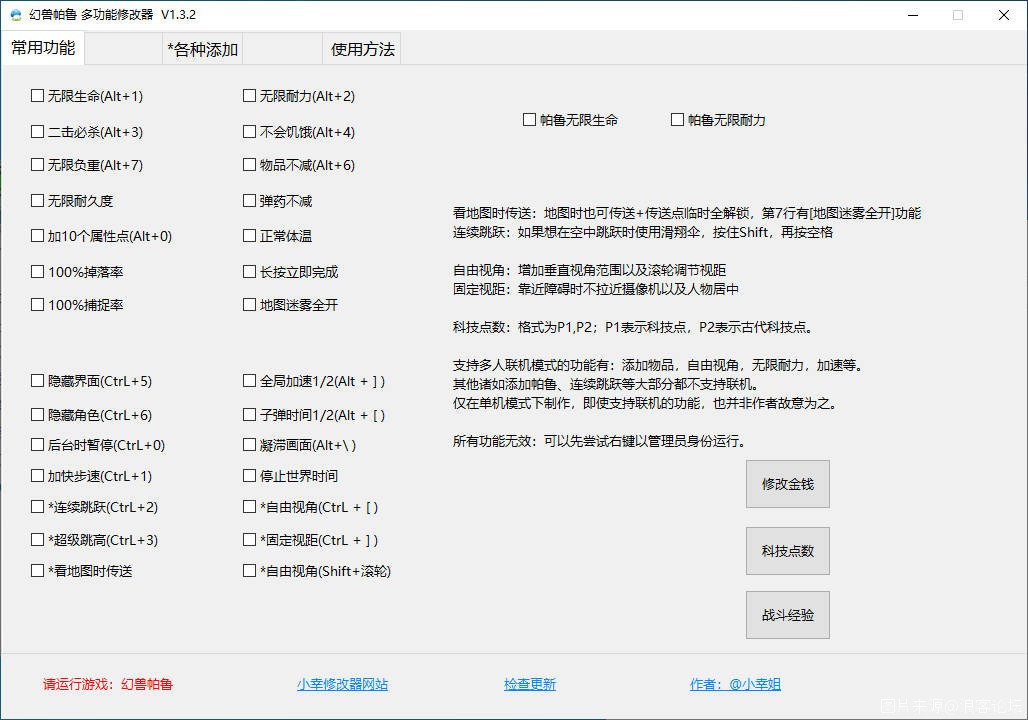Select the 常用功能 tab
This screenshot has height=720, width=1028.
coord(43,48)
